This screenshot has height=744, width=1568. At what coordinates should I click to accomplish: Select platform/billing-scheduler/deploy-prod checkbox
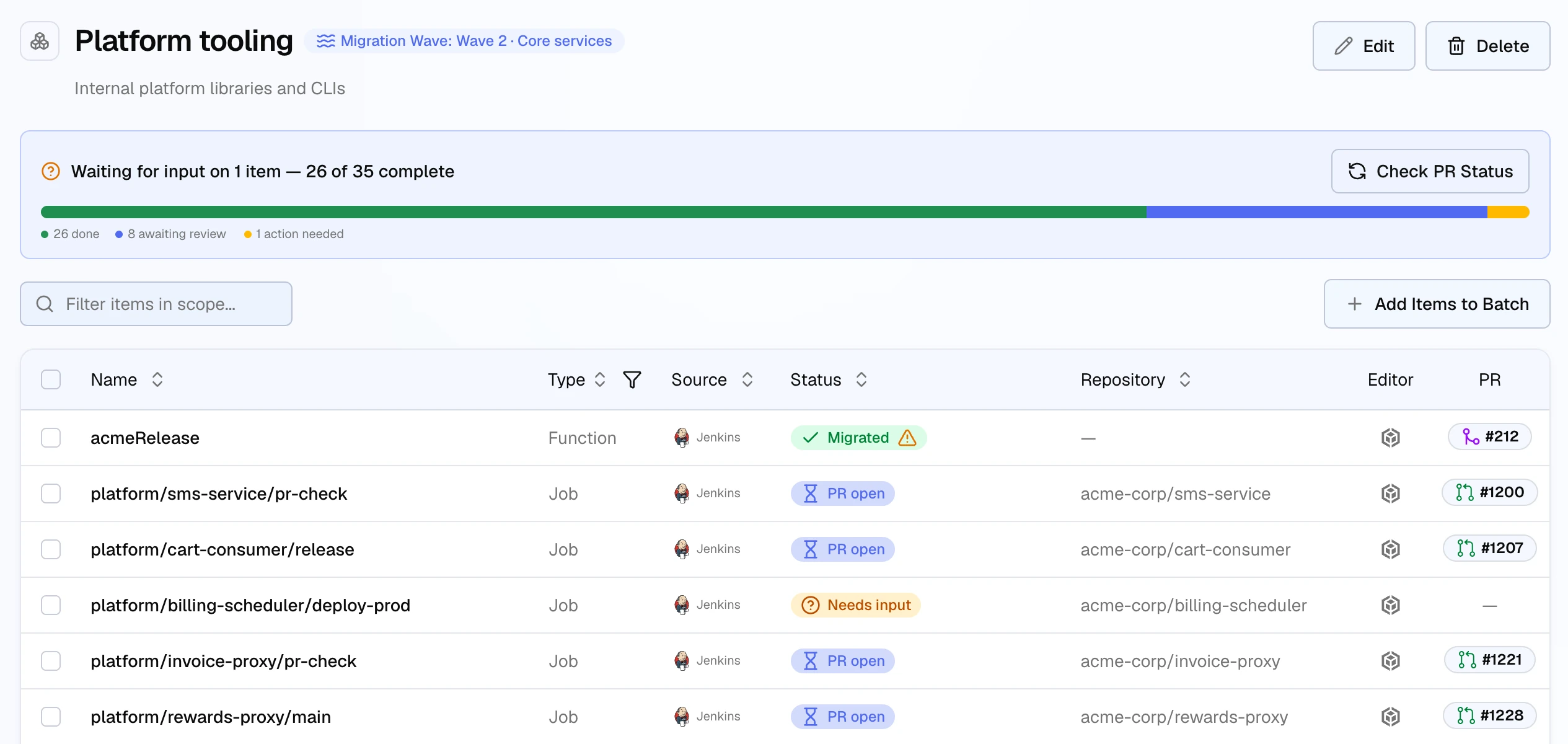(x=51, y=605)
